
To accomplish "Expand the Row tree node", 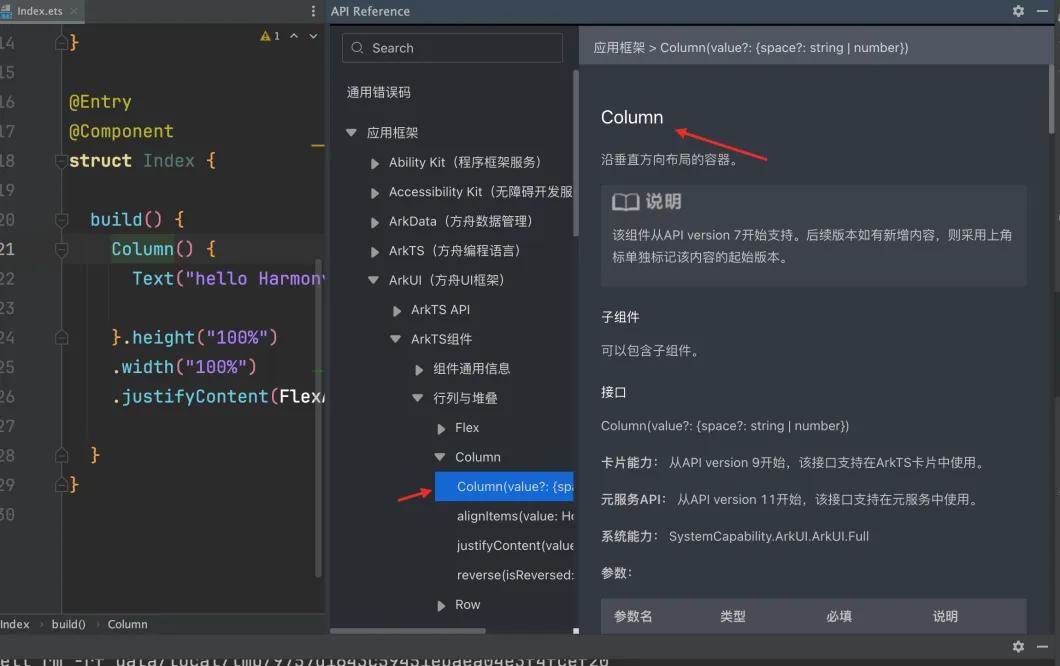I will 441,606.
